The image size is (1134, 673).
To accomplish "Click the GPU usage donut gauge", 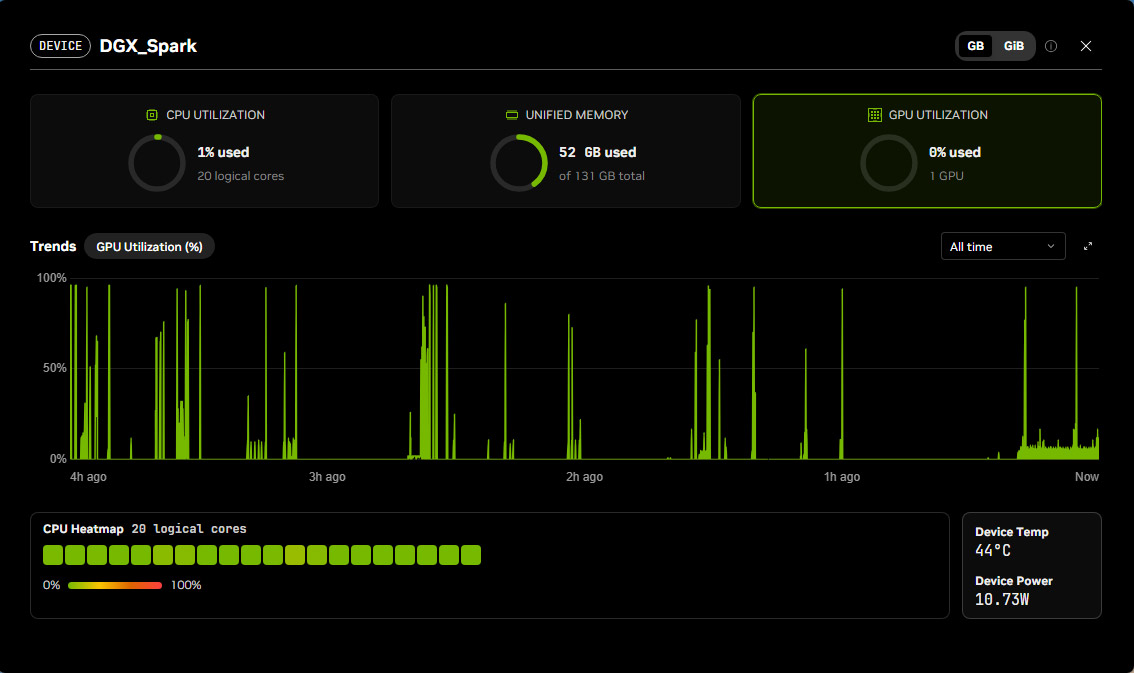I will 889,163.
